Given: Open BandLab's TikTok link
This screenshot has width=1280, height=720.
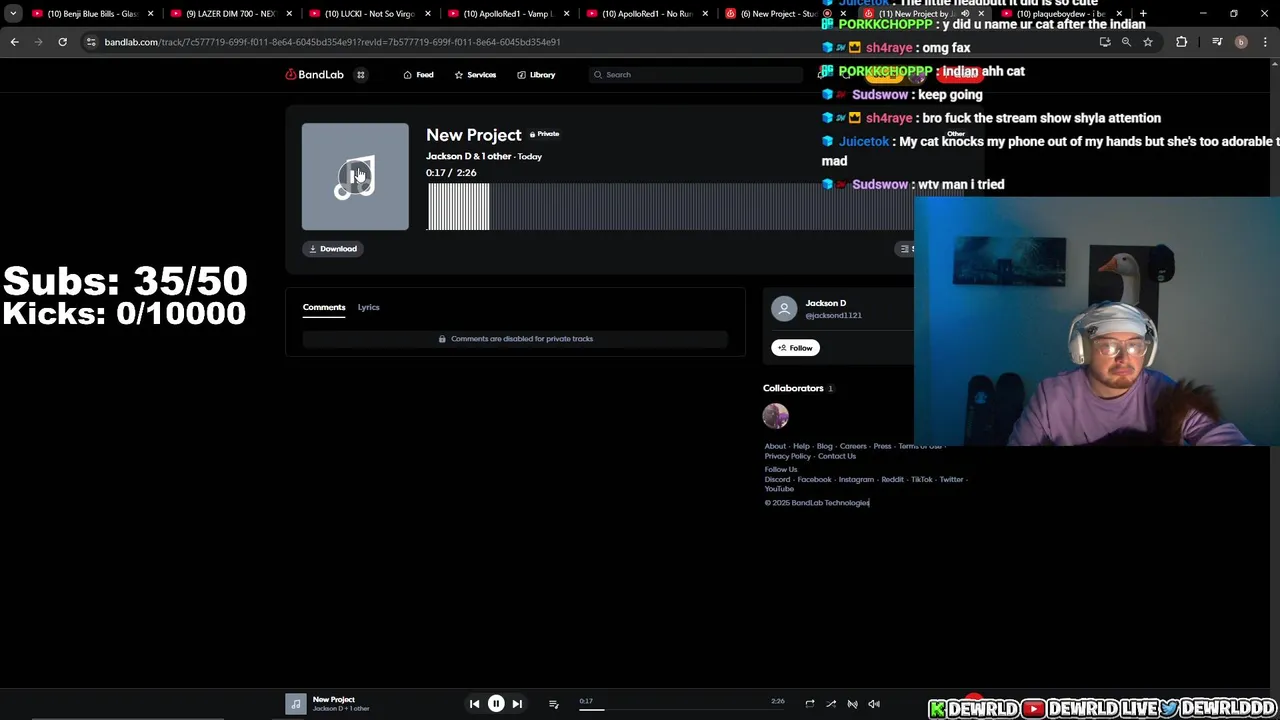Looking at the screenshot, I should point(921,479).
